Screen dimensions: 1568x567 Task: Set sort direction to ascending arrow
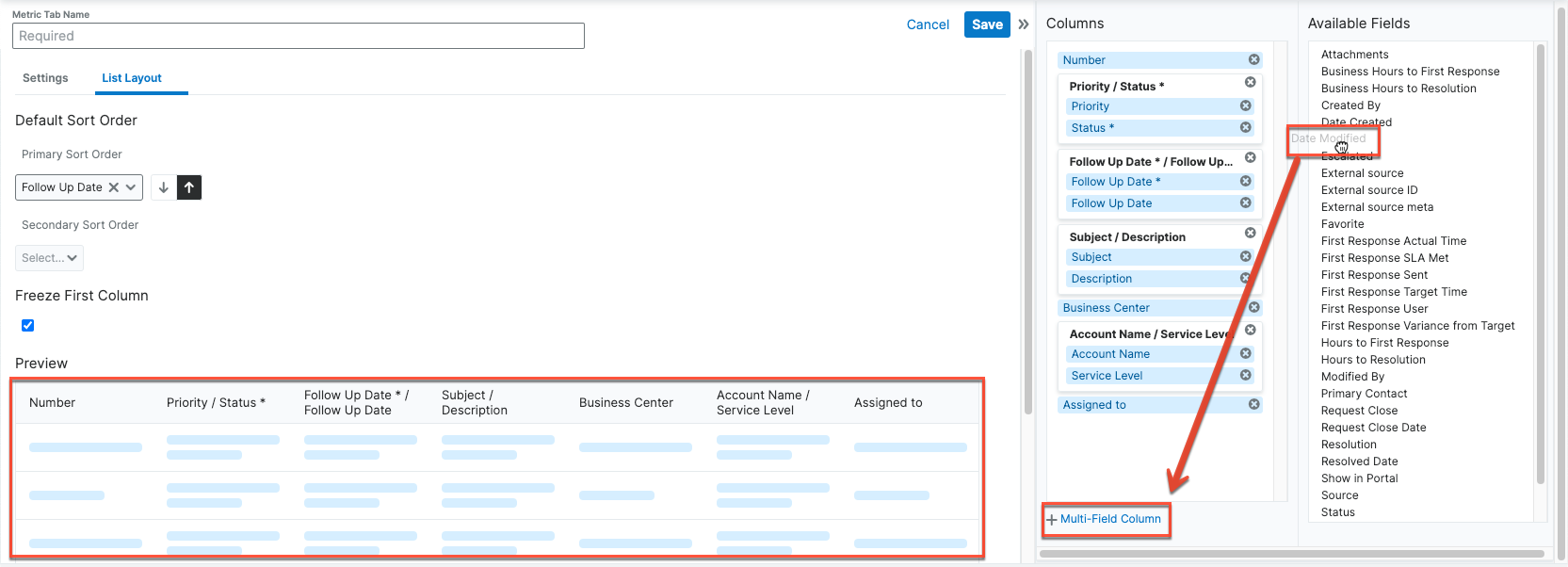(189, 187)
